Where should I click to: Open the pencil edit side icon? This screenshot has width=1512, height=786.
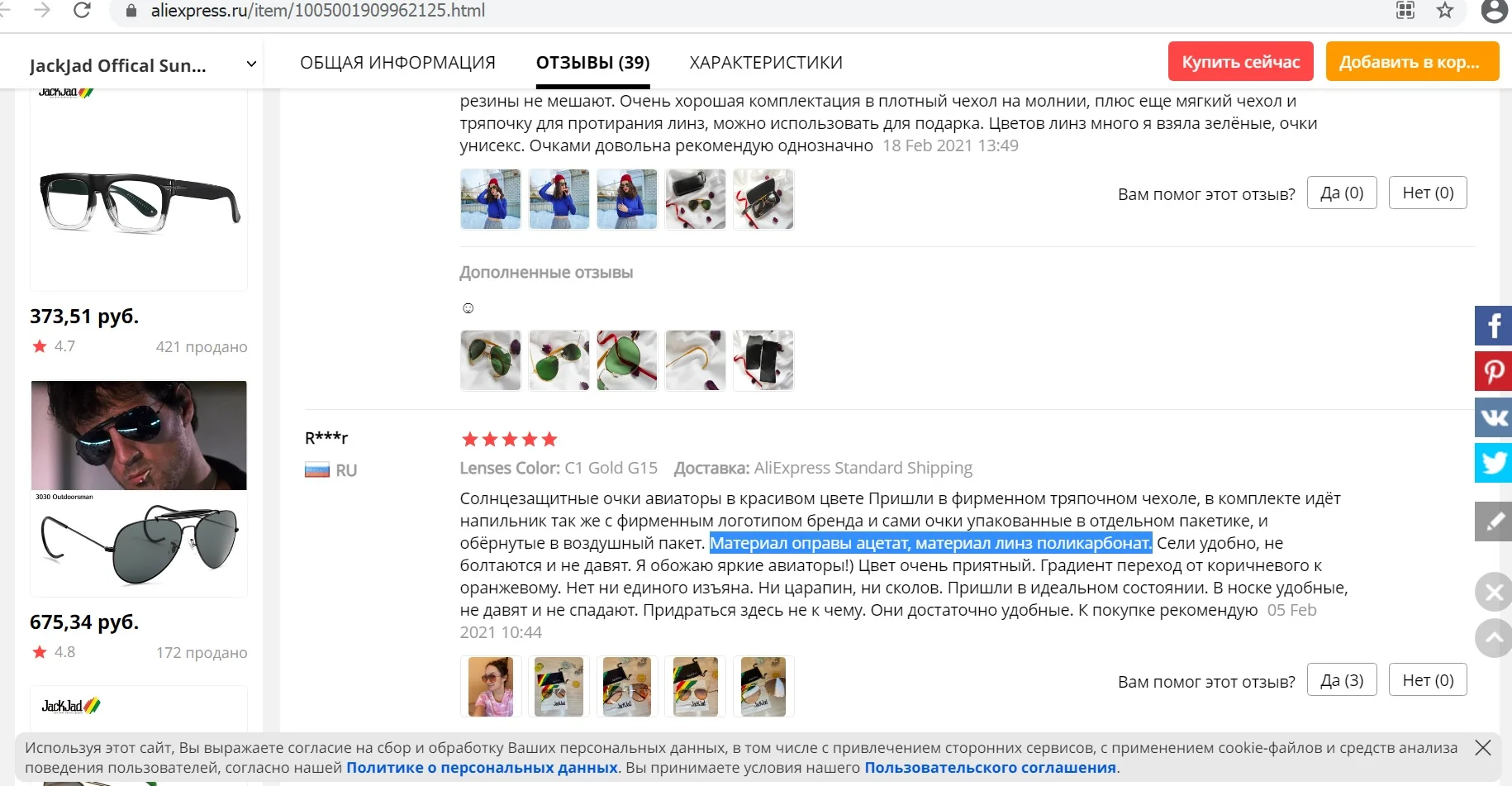click(x=1494, y=522)
